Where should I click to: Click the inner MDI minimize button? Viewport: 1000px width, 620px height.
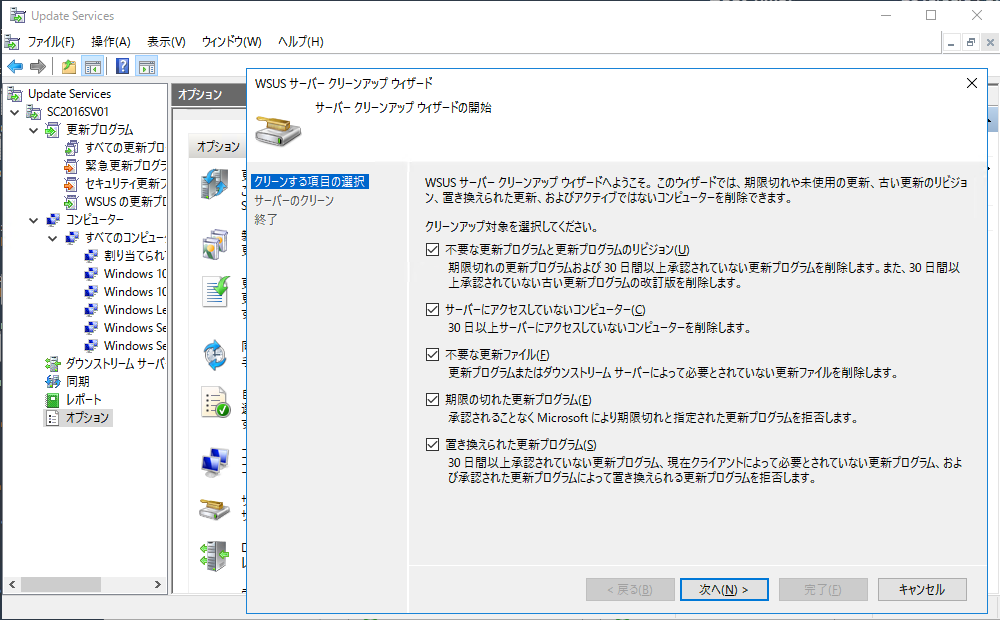click(x=951, y=43)
